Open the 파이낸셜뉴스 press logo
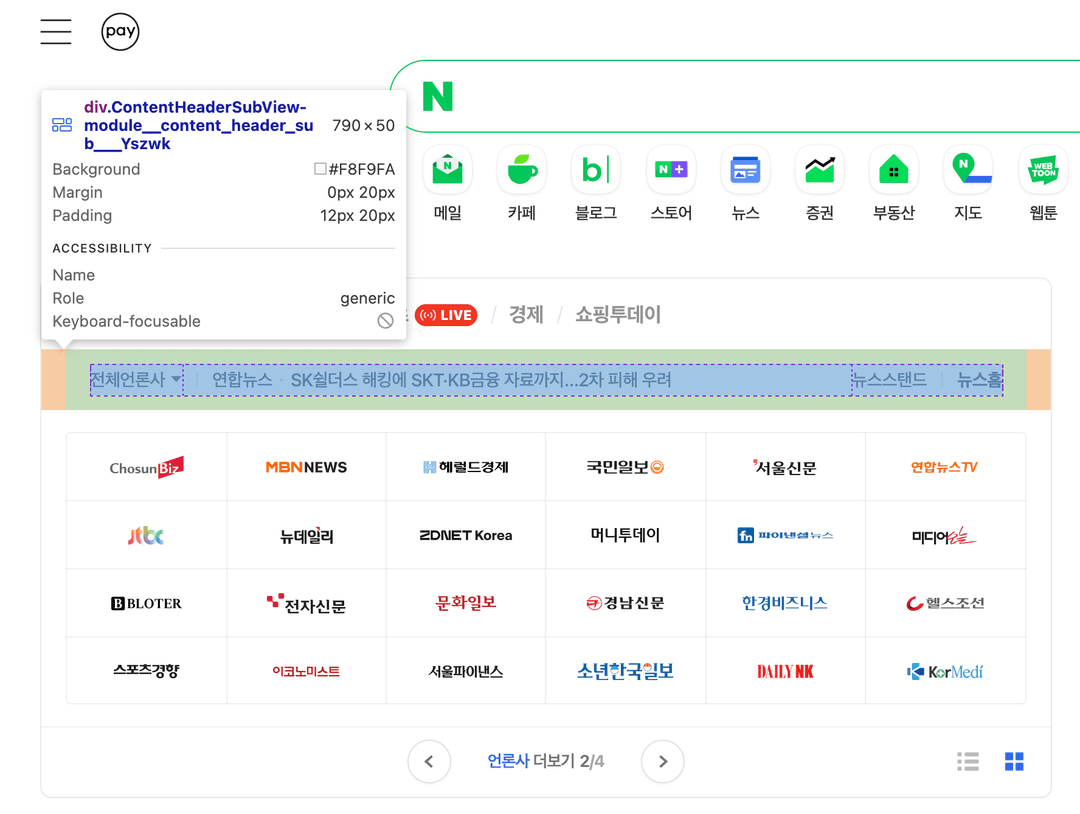 [785, 535]
